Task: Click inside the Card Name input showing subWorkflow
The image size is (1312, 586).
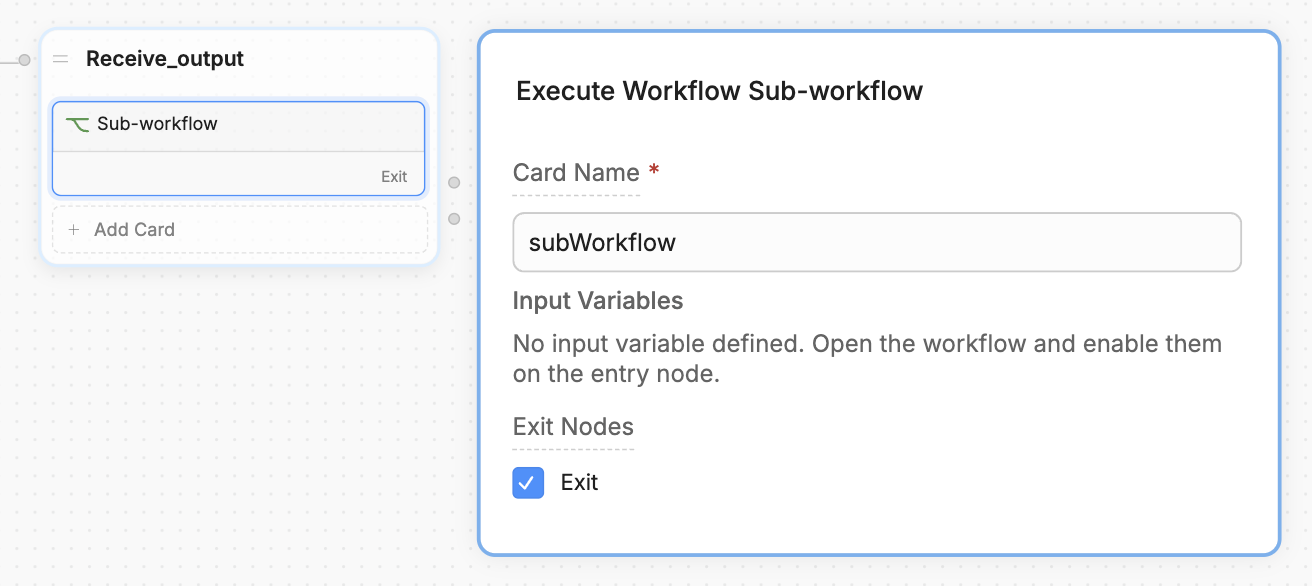Action: click(x=877, y=242)
